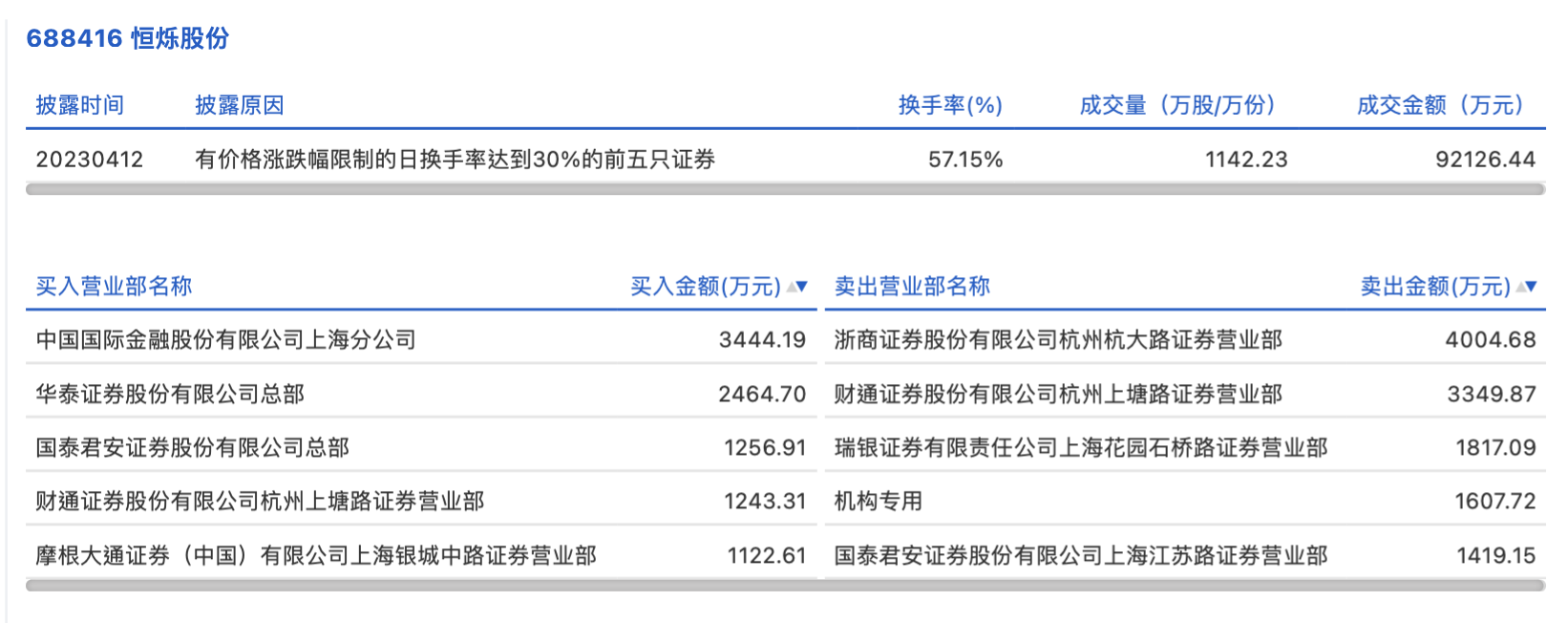Click the 买入金额(万元) header text
This screenshot has width=1568, height=623.
[x=706, y=286]
